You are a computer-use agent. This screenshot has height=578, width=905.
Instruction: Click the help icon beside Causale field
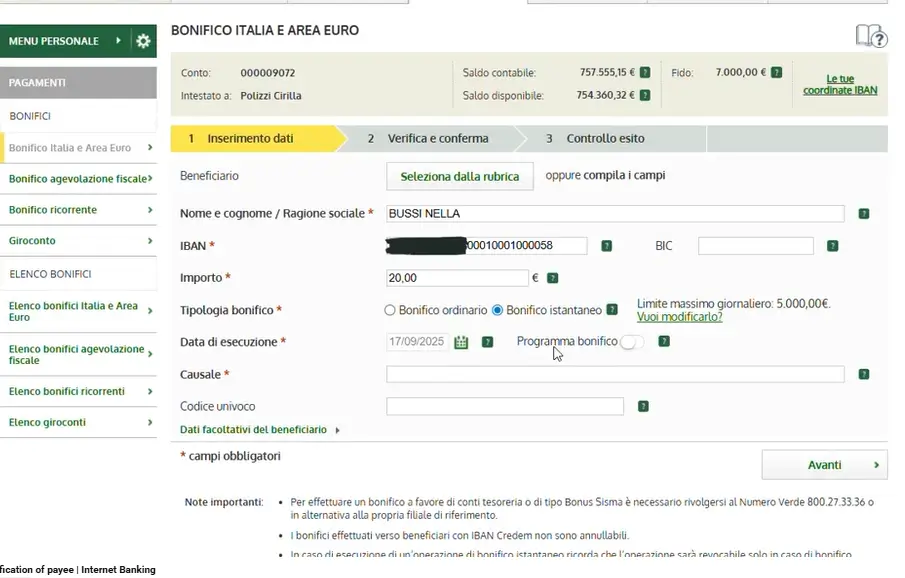click(862, 374)
